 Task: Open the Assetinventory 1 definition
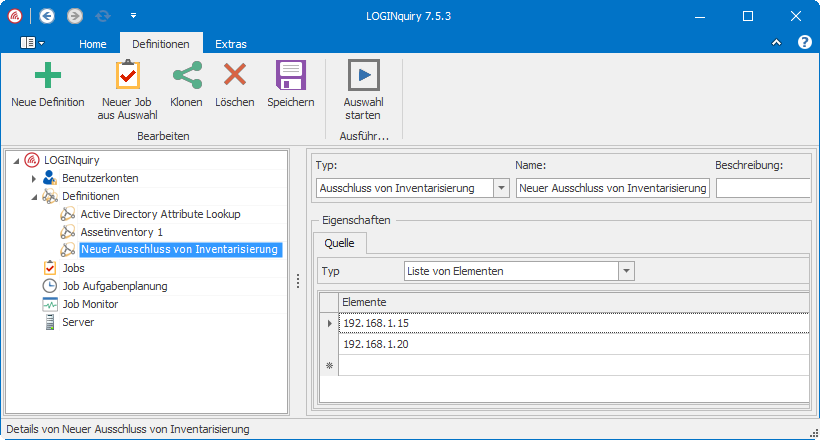pyautogui.click(x=121, y=232)
